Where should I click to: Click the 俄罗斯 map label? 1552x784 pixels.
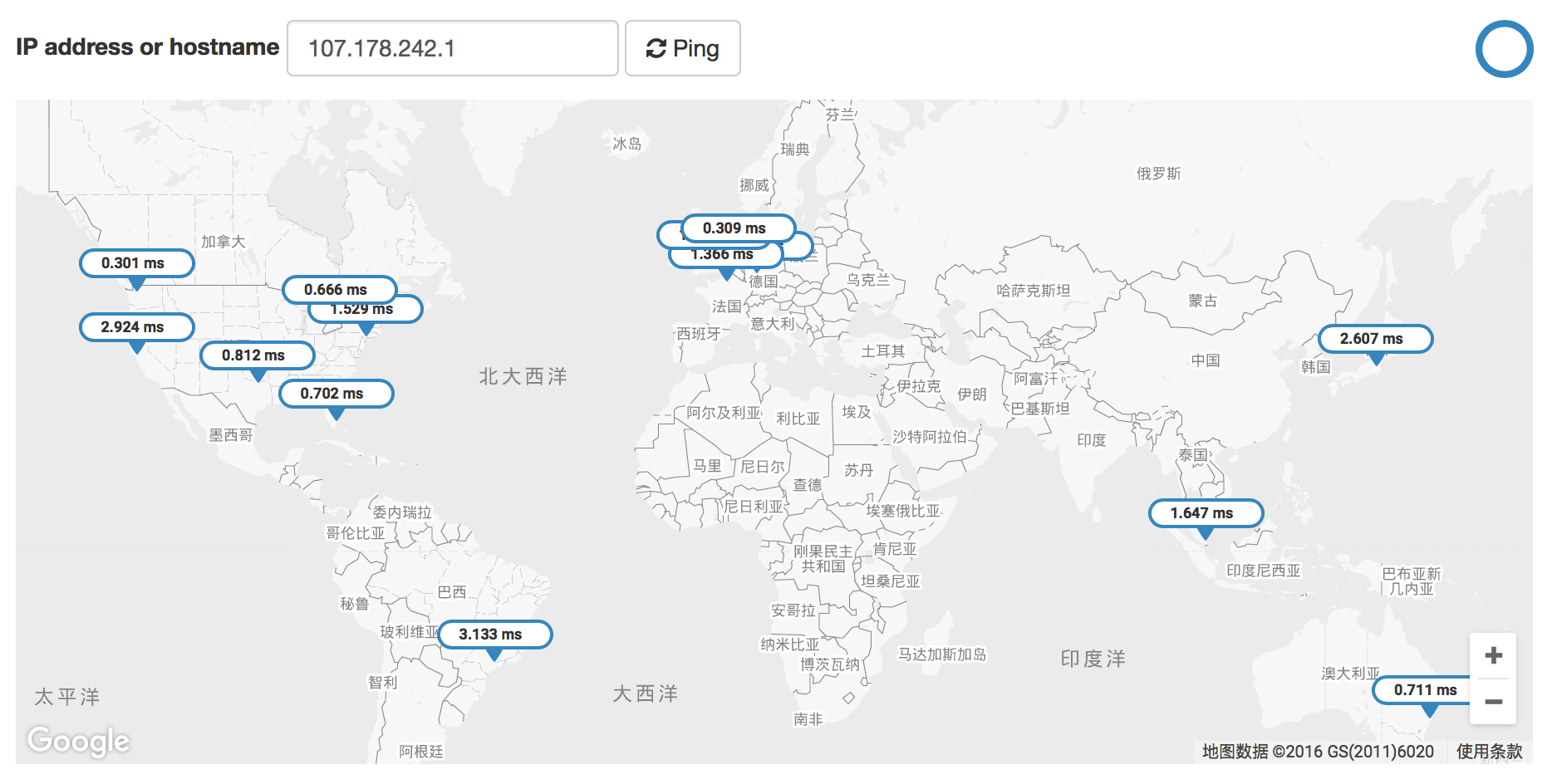pos(1159,174)
